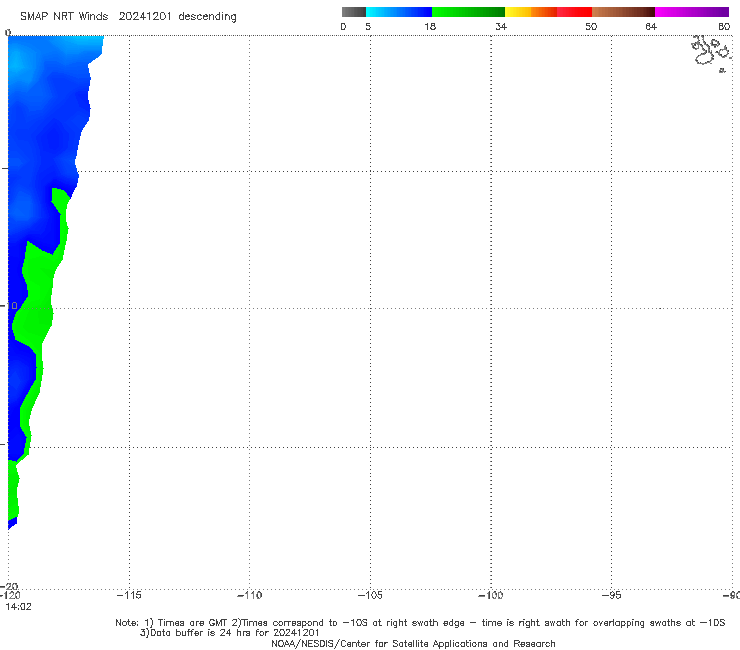Viewport: 740px width, 650px height.
Task: Click the Galapagos Islands outline on the map
Action: [711, 53]
